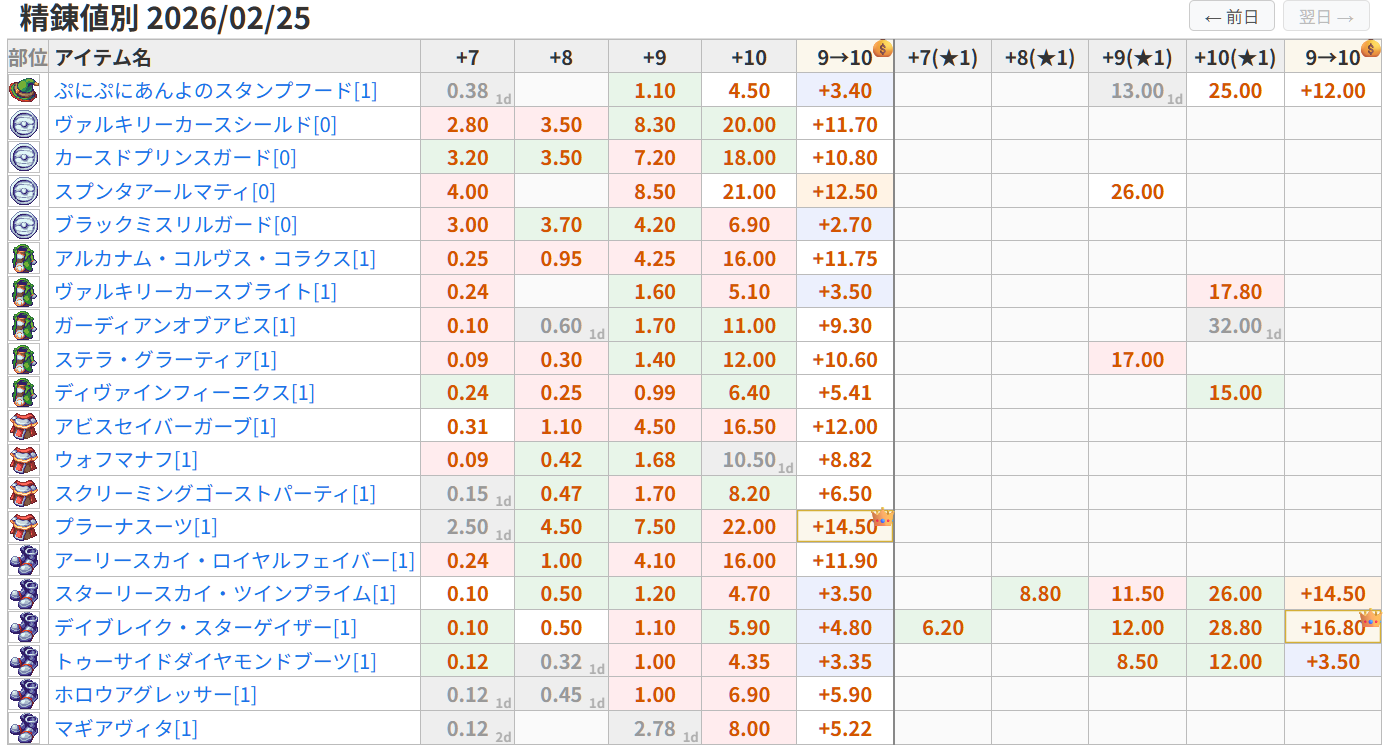Screen dimensions: 1395x754
Task: Open the ホロウアグレッサー[1] item link
Action: [155, 695]
